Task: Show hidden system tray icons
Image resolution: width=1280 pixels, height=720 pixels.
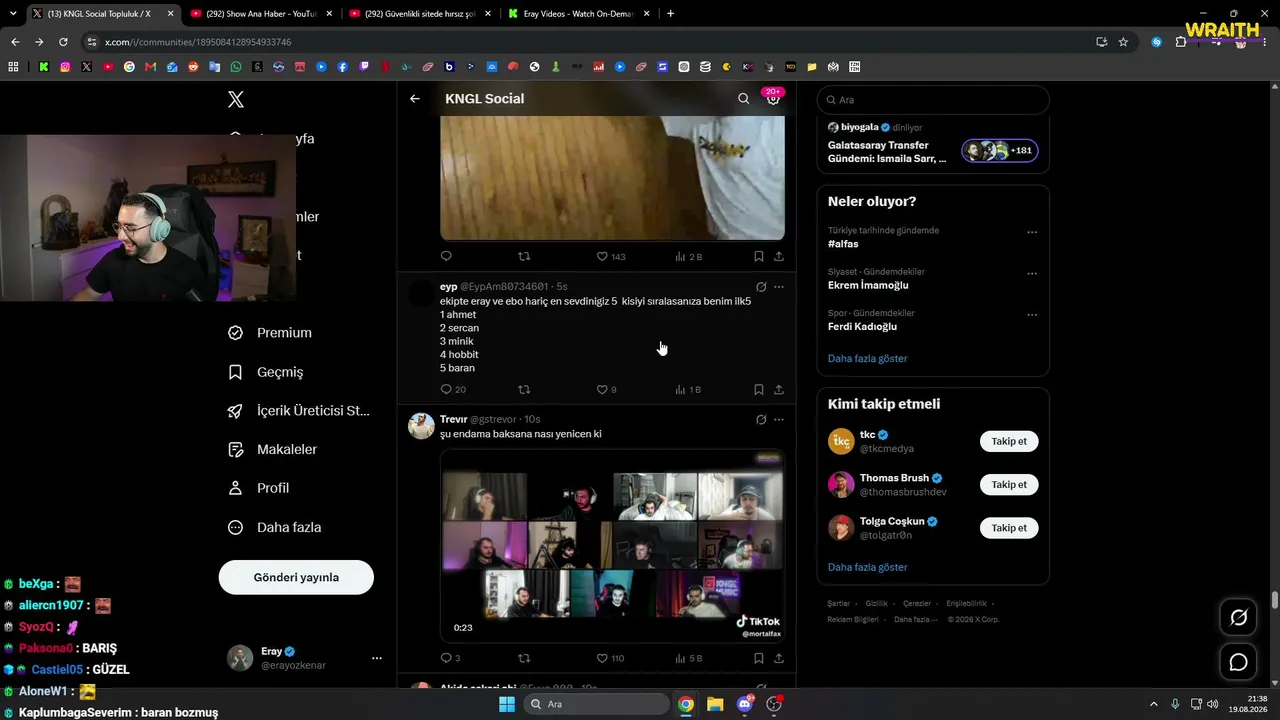Action: pyautogui.click(x=1153, y=704)
